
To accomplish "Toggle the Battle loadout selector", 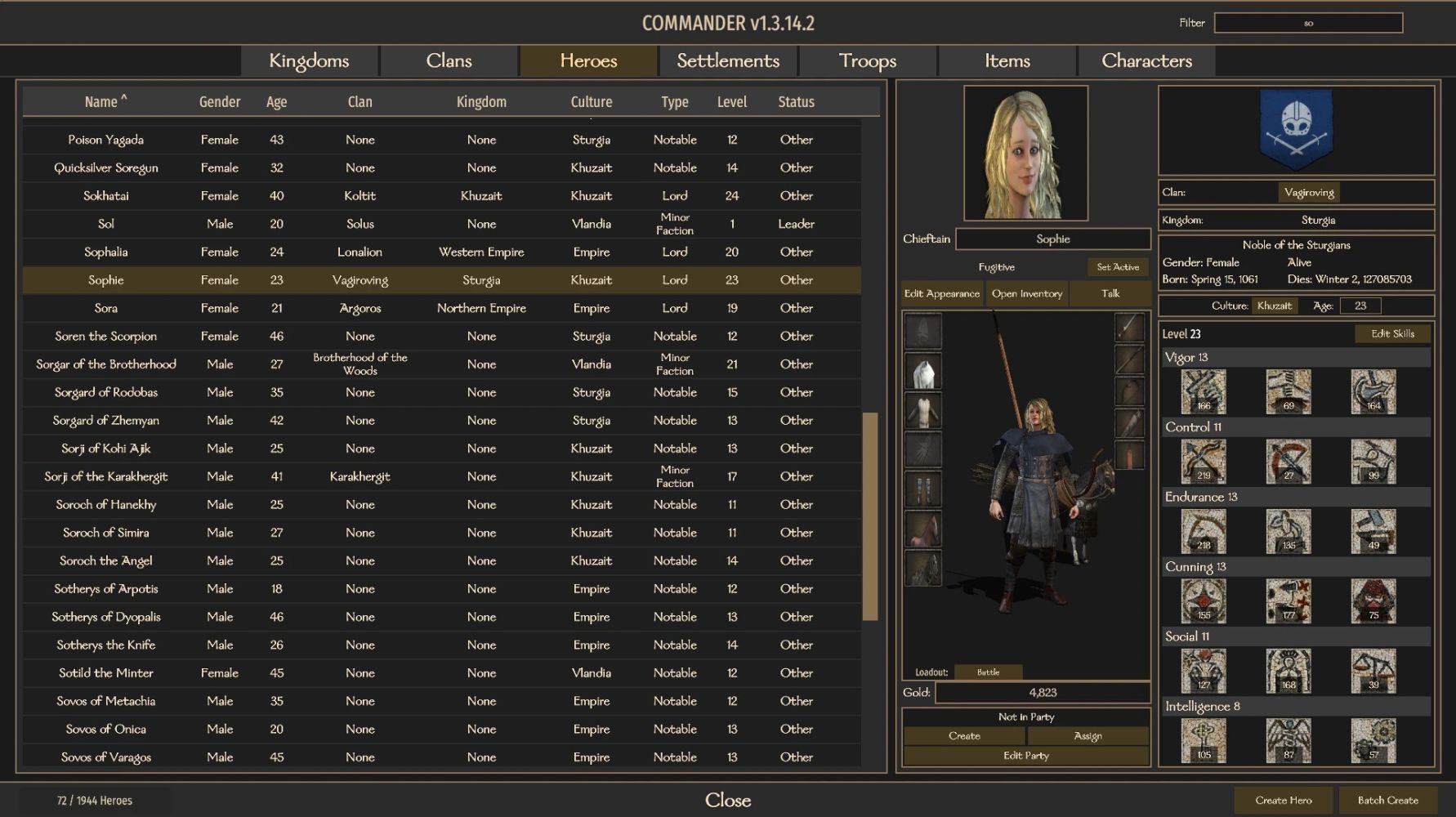I will [x=988, y=672].
